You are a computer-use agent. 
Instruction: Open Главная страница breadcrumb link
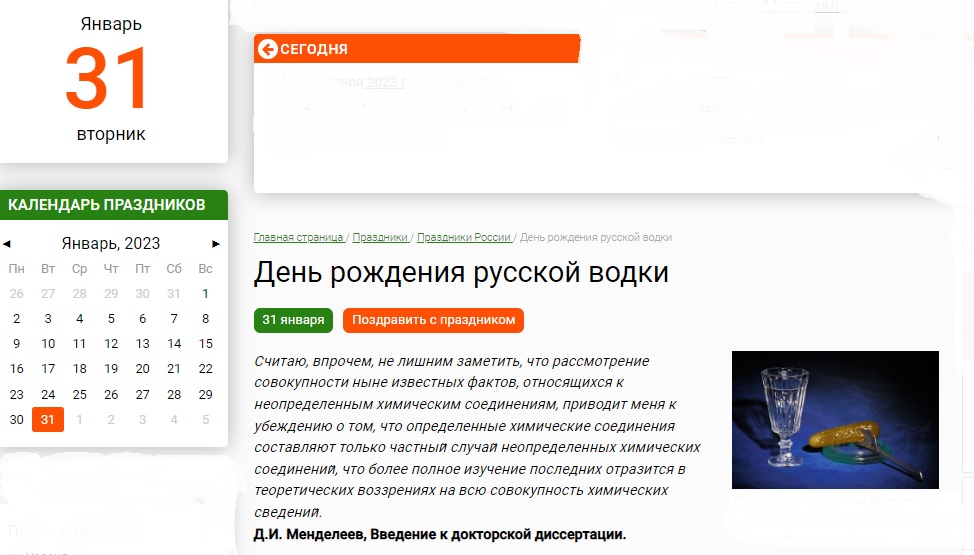pos(298,237)
